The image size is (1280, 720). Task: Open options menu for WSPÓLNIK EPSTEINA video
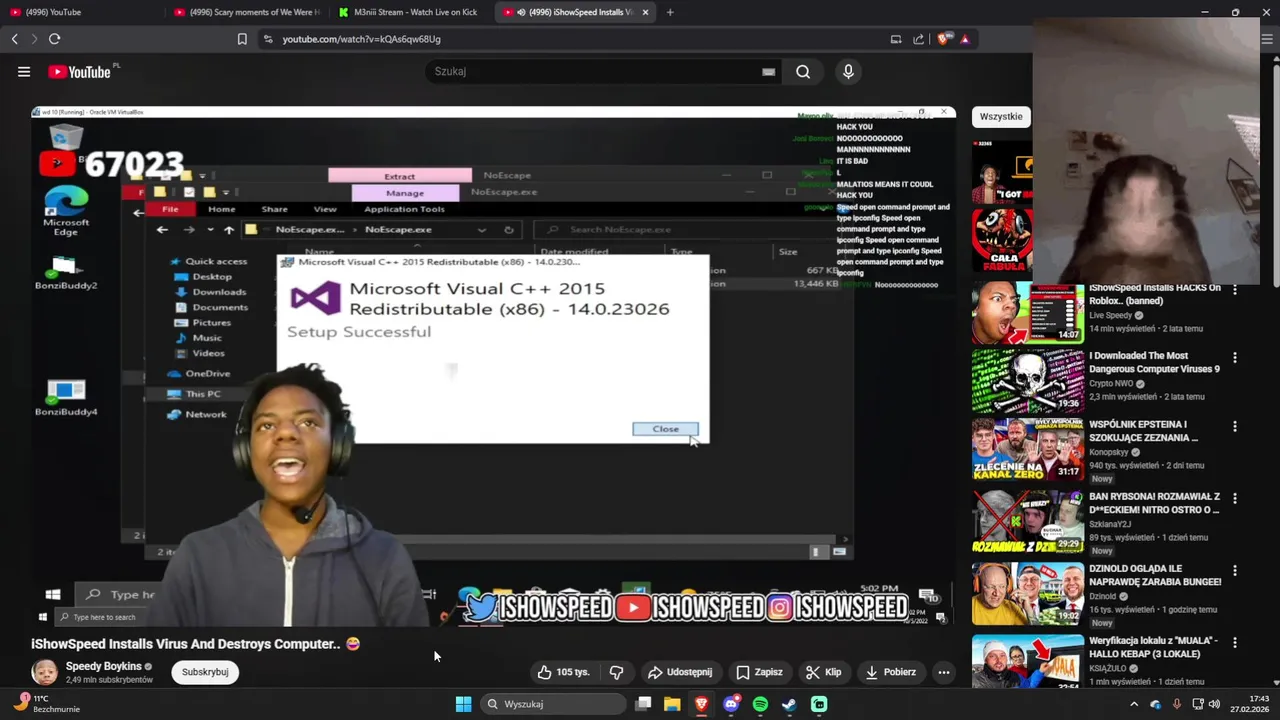click(x=1235, y=426)
